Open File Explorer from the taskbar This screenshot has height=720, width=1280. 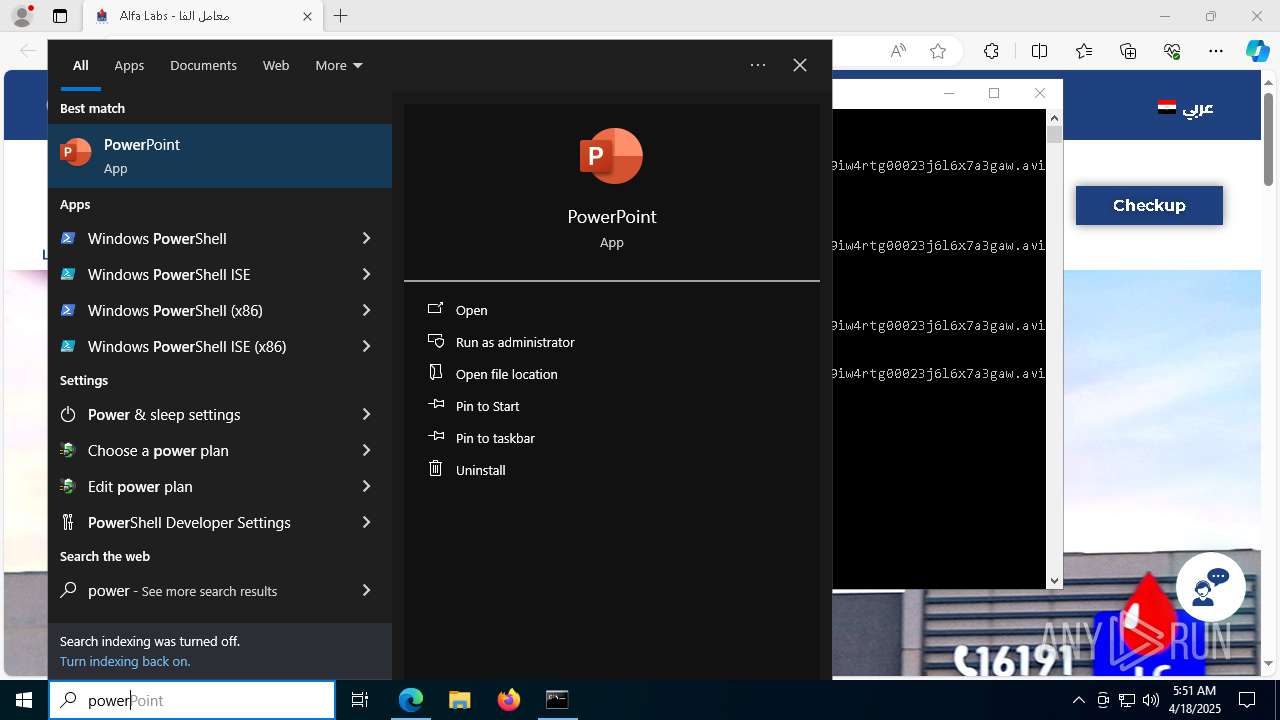[459, 700]
